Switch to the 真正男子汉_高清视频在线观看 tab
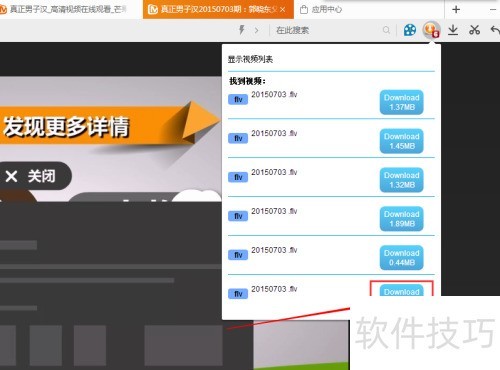 tap(68, 9)
